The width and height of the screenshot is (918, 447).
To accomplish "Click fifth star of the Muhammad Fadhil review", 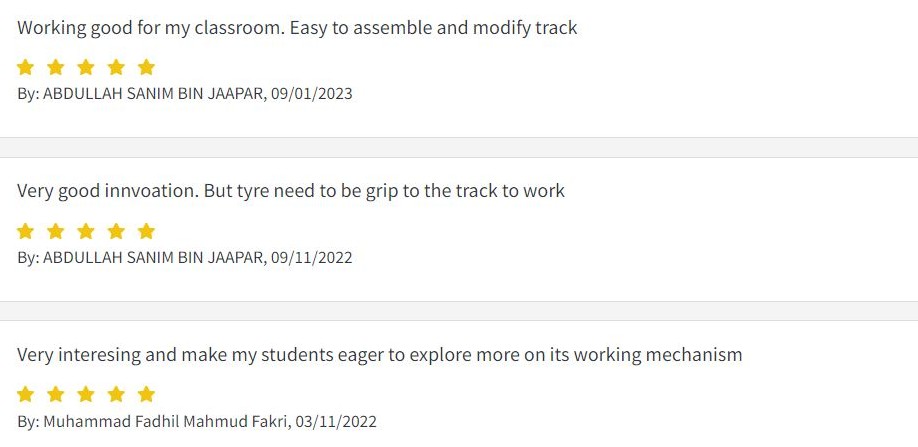I will pyautogui.click(x=146, y=394).
